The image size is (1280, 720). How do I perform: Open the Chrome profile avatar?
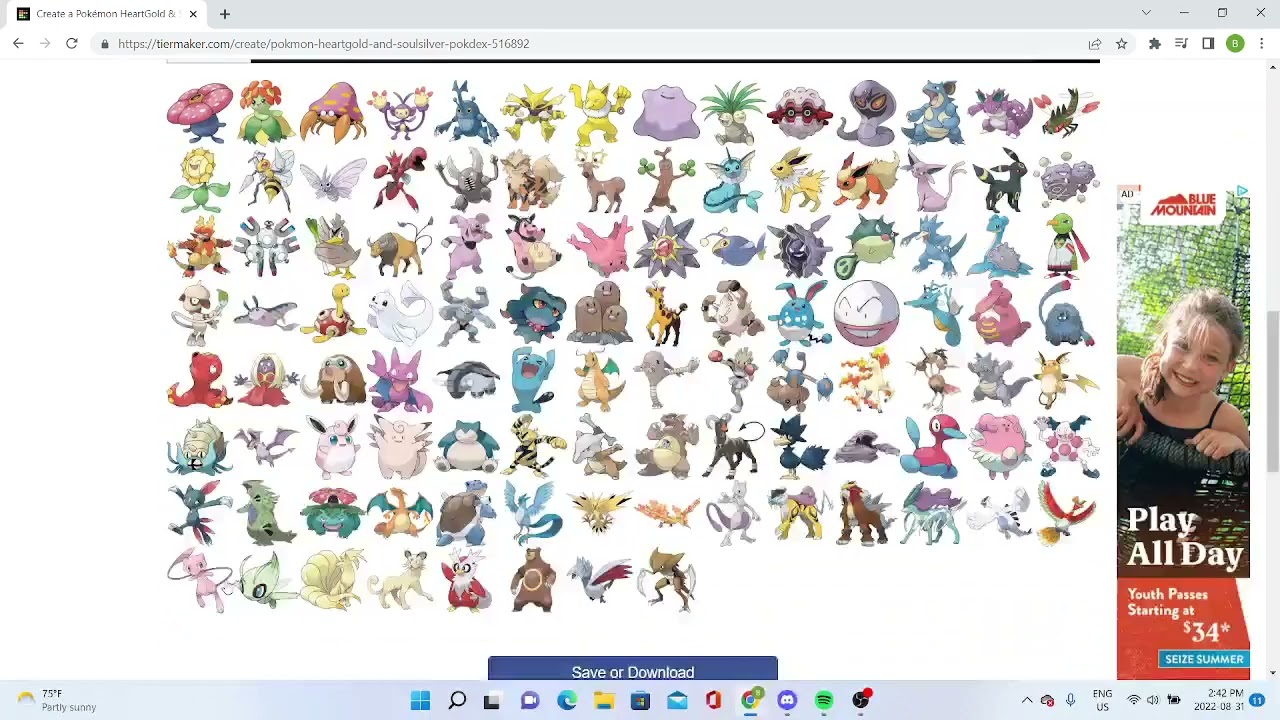click(x=1235, y=44)
